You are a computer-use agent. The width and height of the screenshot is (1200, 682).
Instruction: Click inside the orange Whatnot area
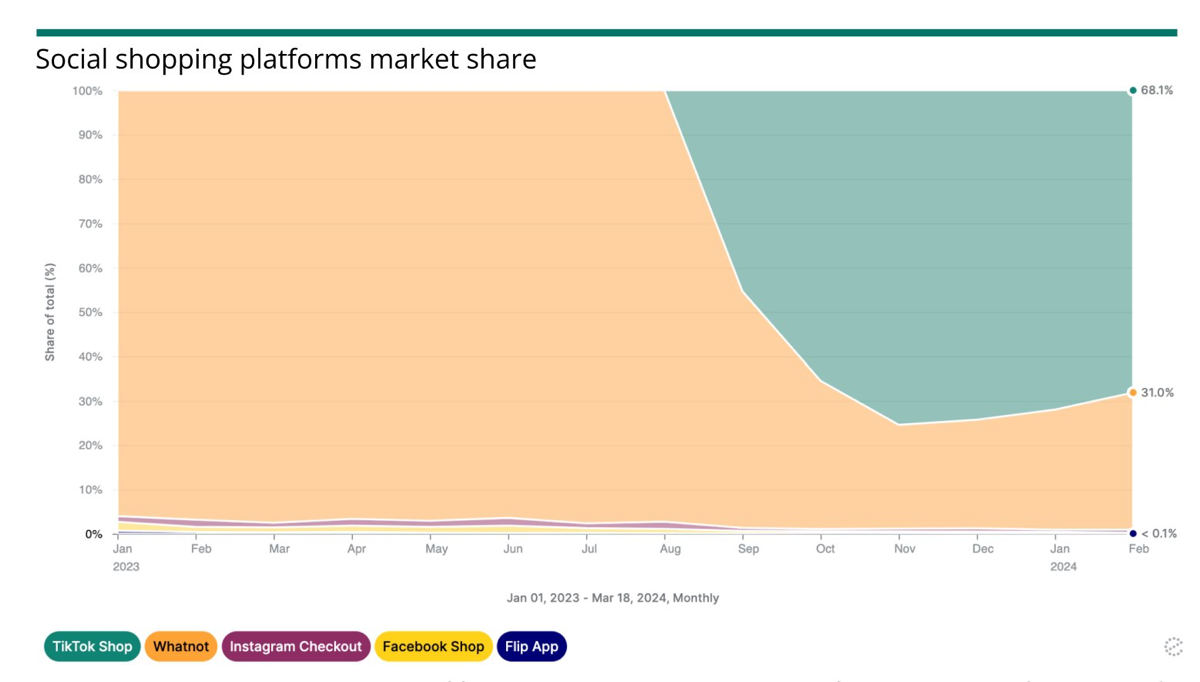pos(400,300)
